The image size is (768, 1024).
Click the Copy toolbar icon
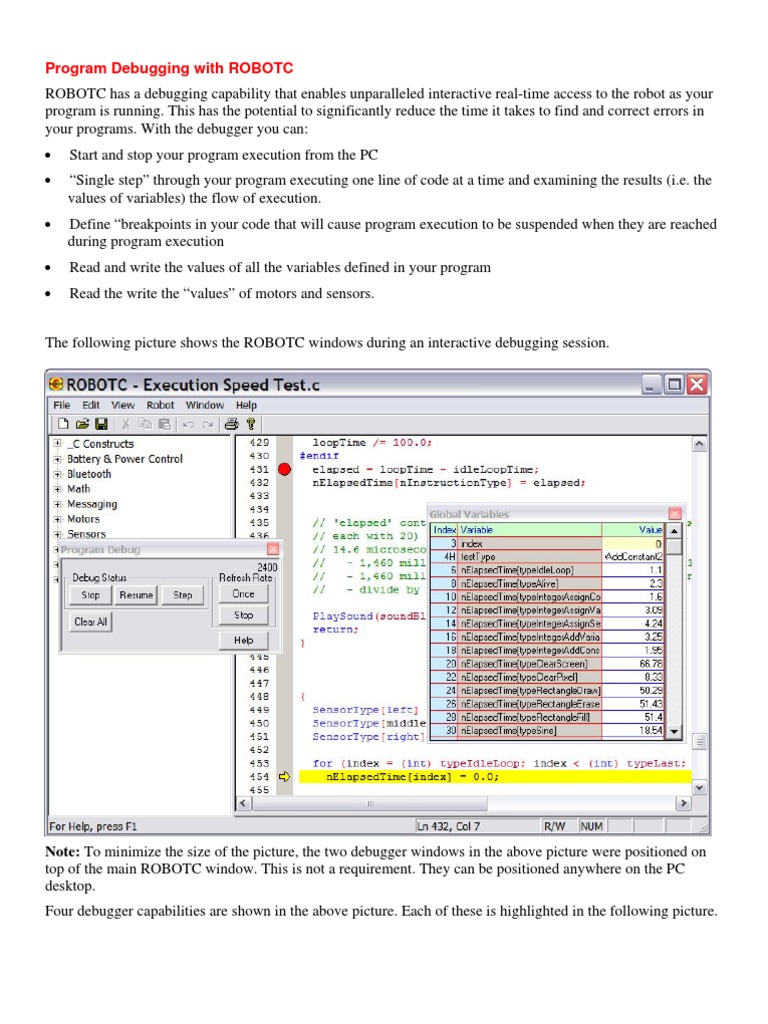[145, 424]
